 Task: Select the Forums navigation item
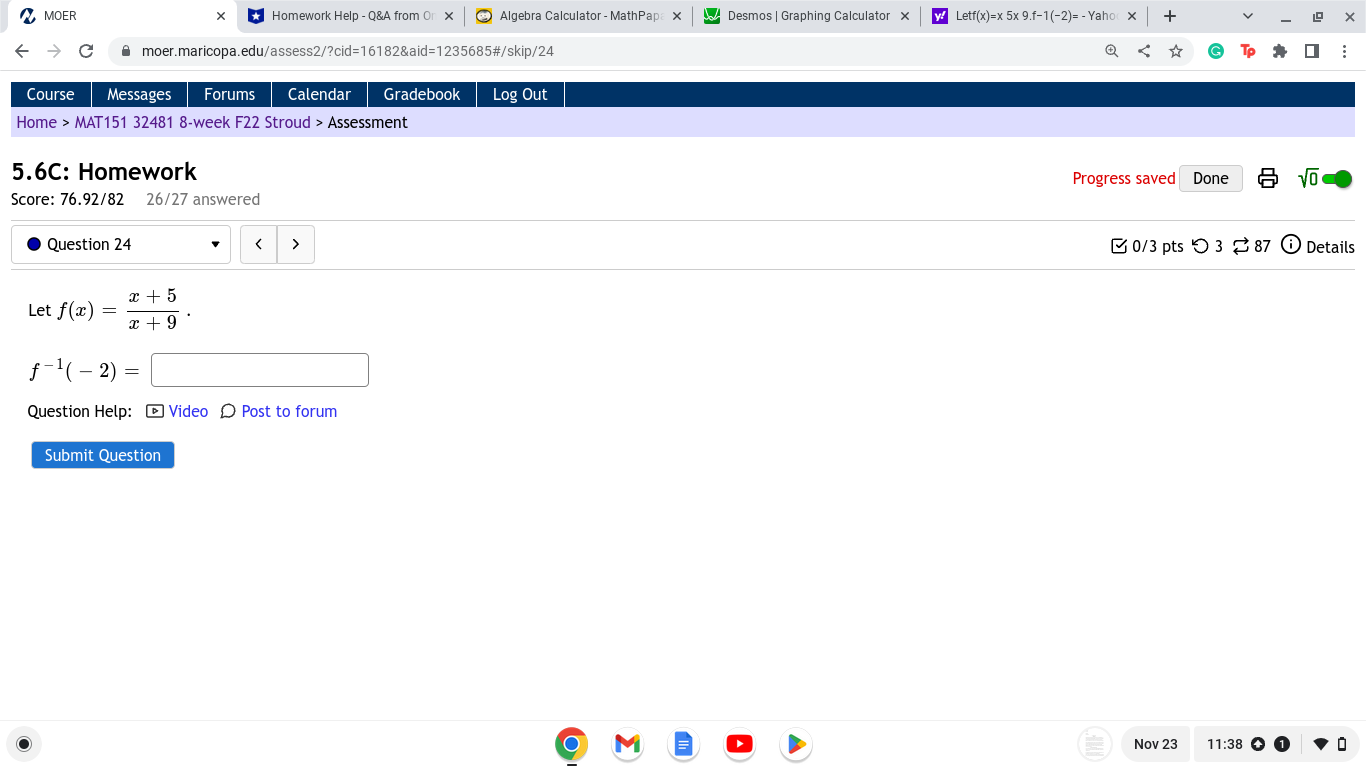229,94
